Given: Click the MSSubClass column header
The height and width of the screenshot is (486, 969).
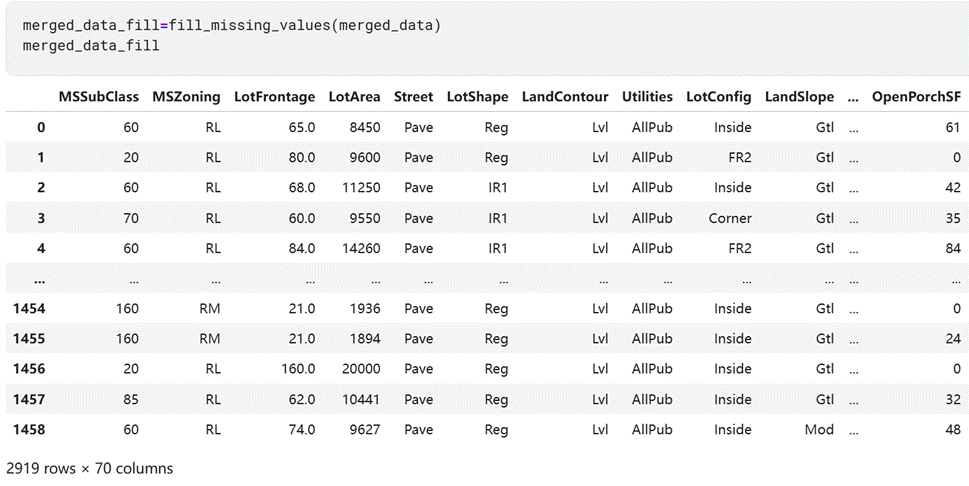Looking at the screenshot, I should click(x=99, y=97).
